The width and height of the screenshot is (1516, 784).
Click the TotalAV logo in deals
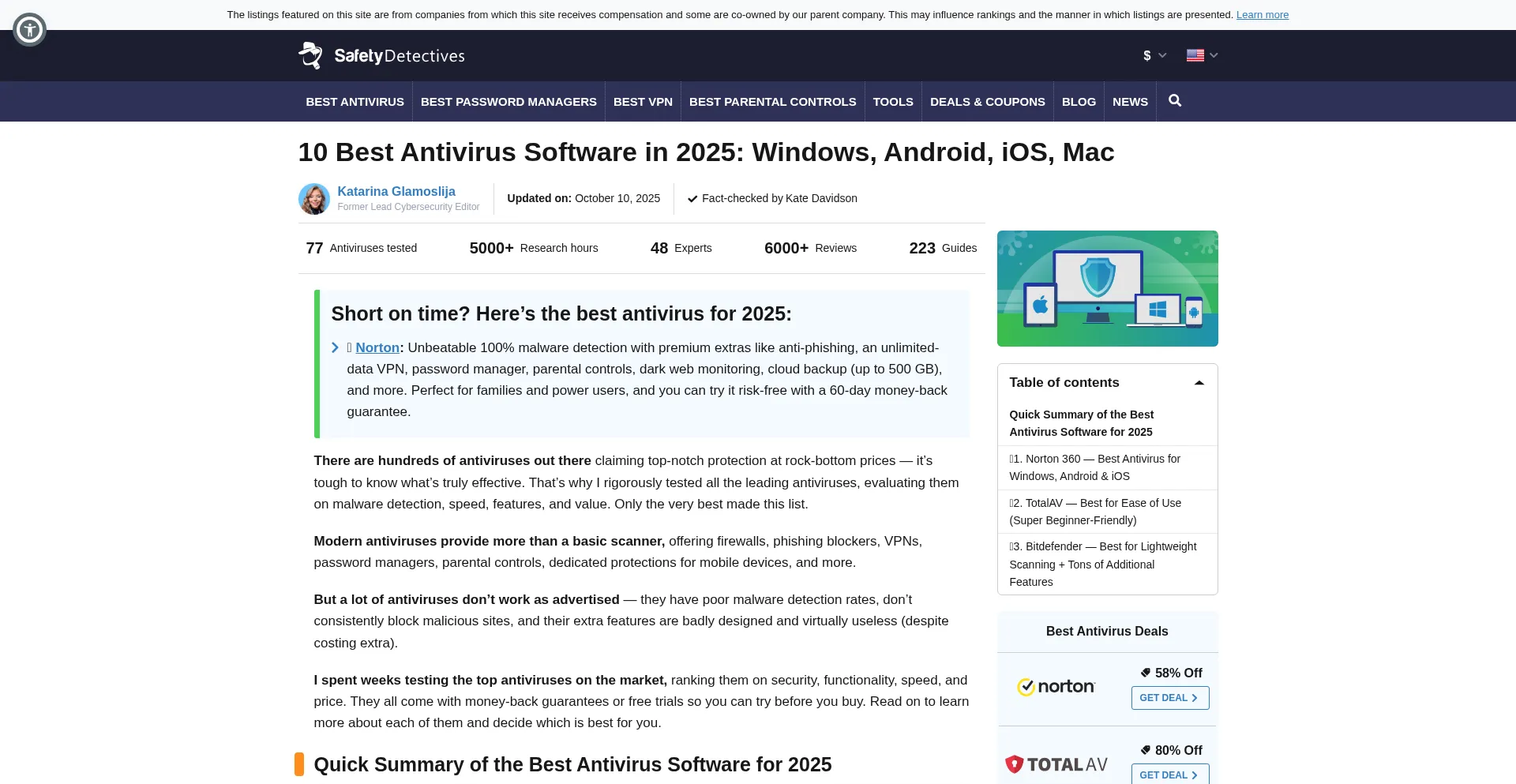point(1056,764)
